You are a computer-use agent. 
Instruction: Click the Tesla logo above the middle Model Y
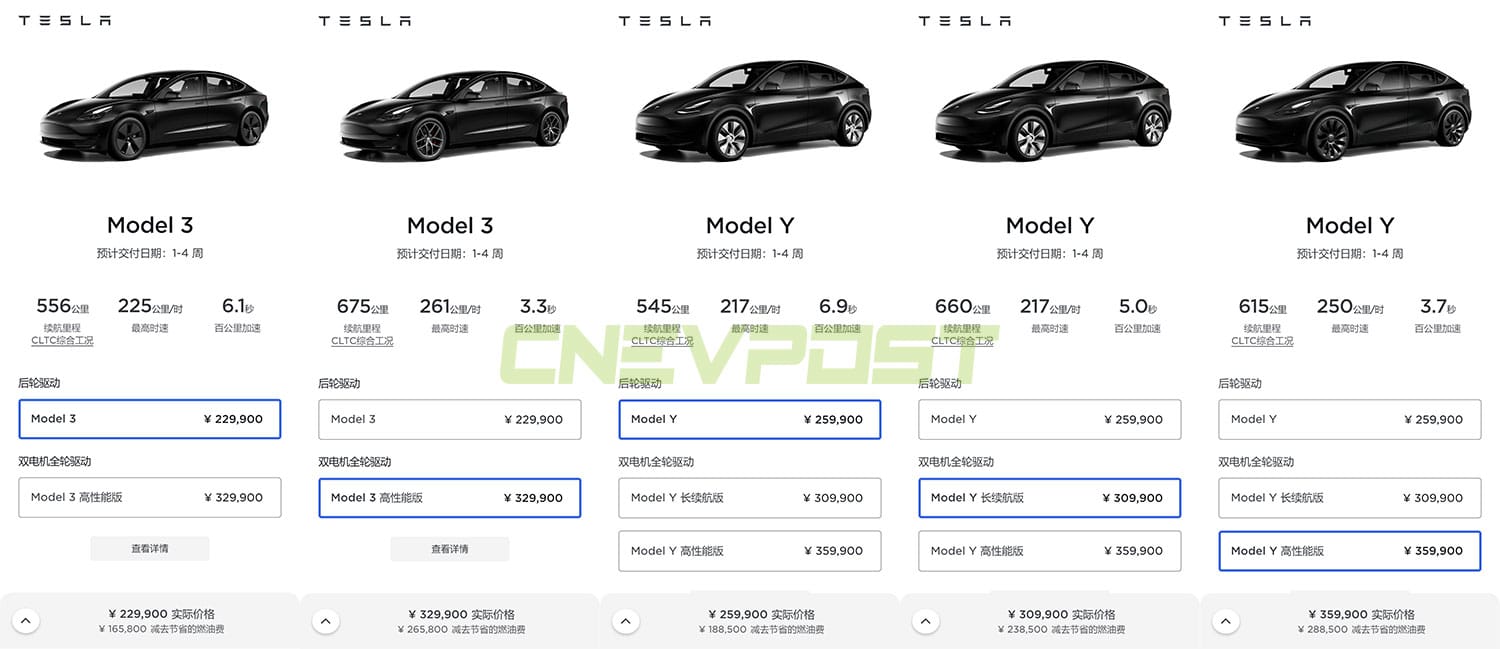pos(664,19)
